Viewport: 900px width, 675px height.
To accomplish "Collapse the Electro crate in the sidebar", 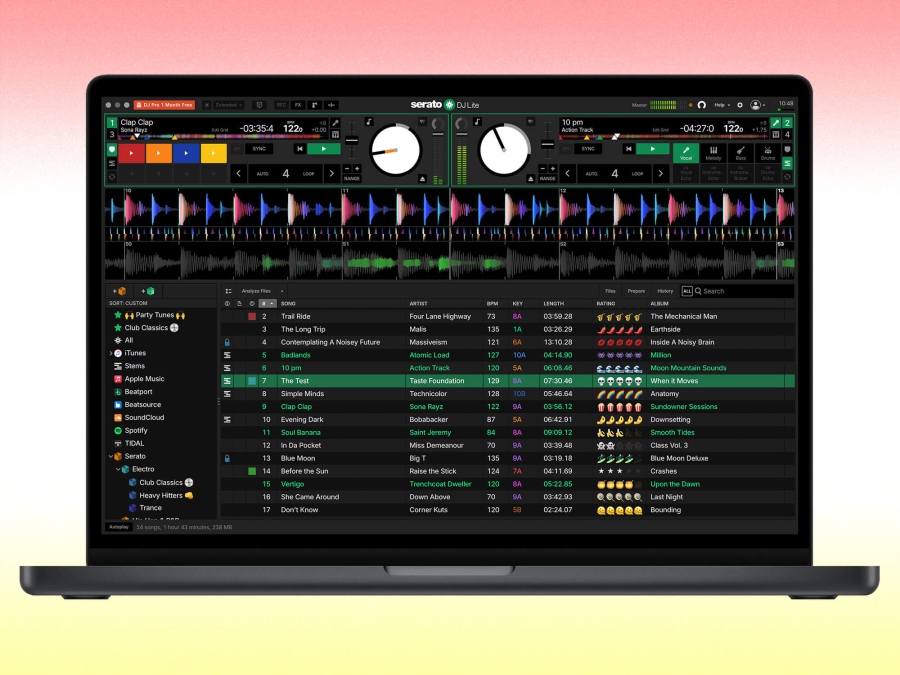I will pyautogui.click(x=117, y=469).
